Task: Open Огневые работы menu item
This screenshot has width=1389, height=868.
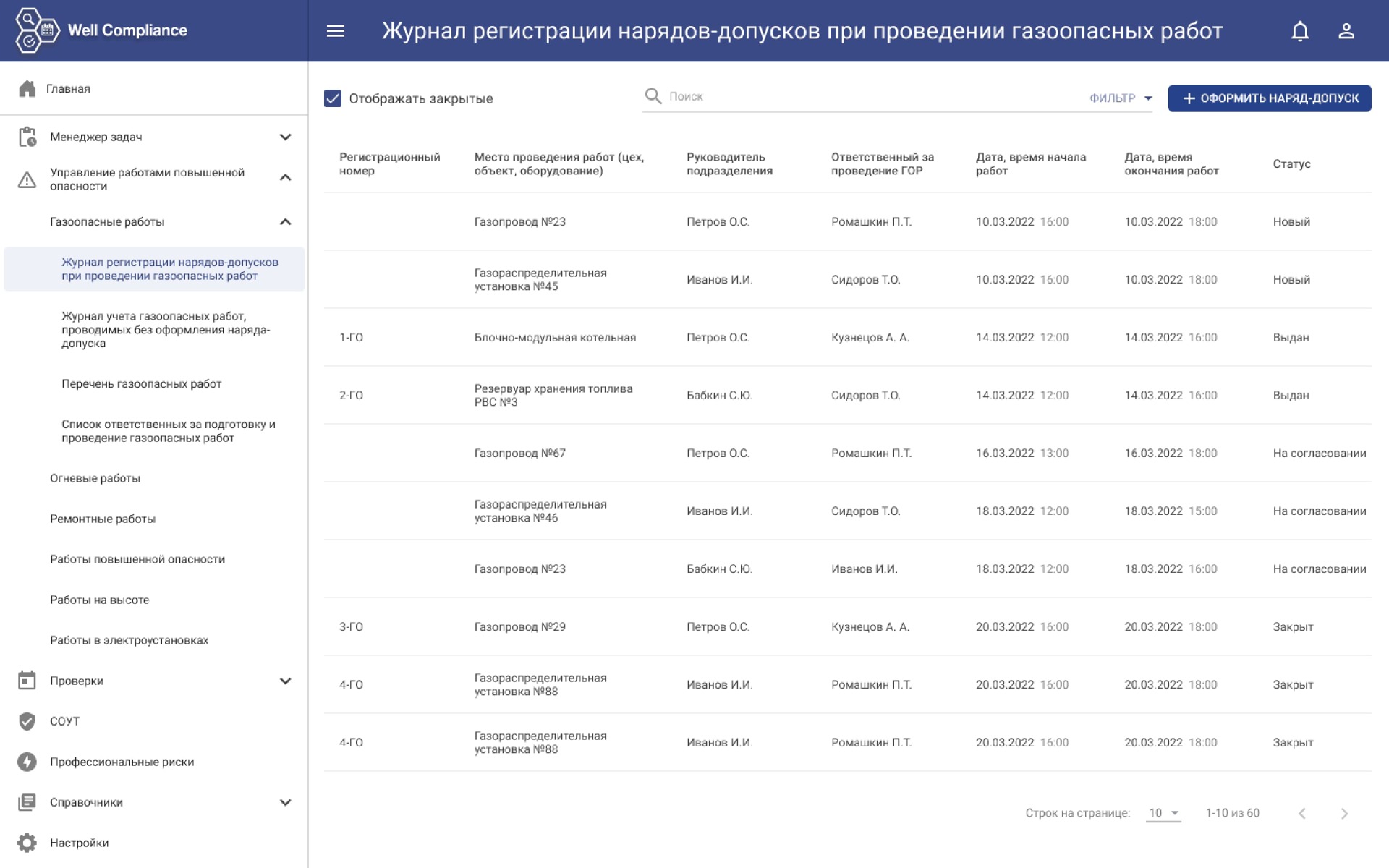Action: pos(95,478)
